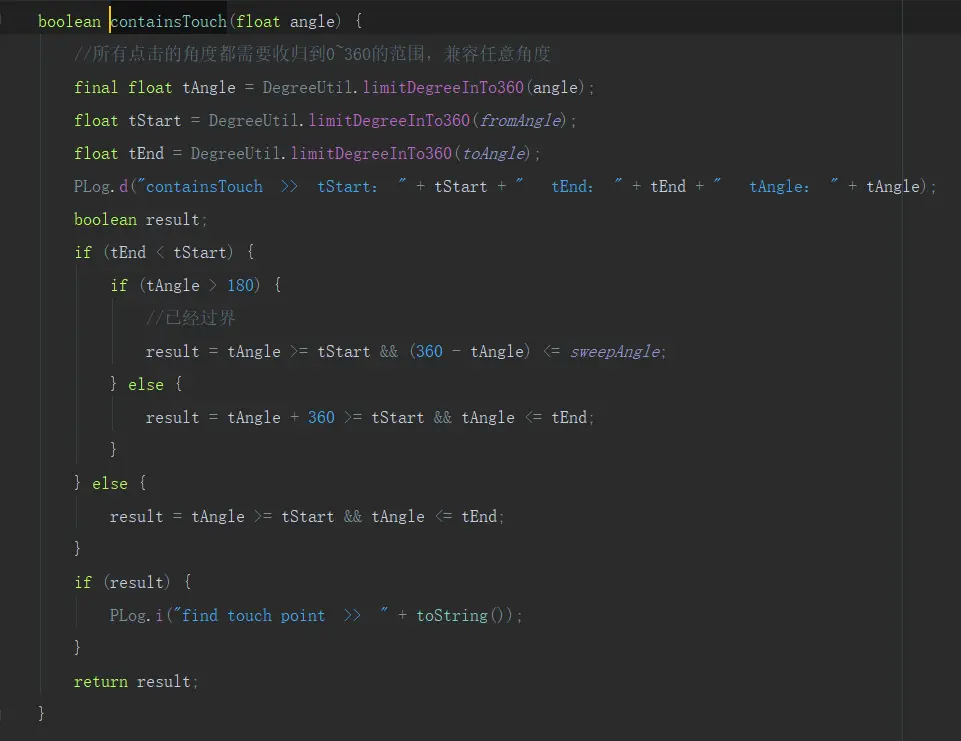Click limitDegreeInTo360 in the tStart line
The width and height of the screenshot is (961, 741).
coord(389,121)
